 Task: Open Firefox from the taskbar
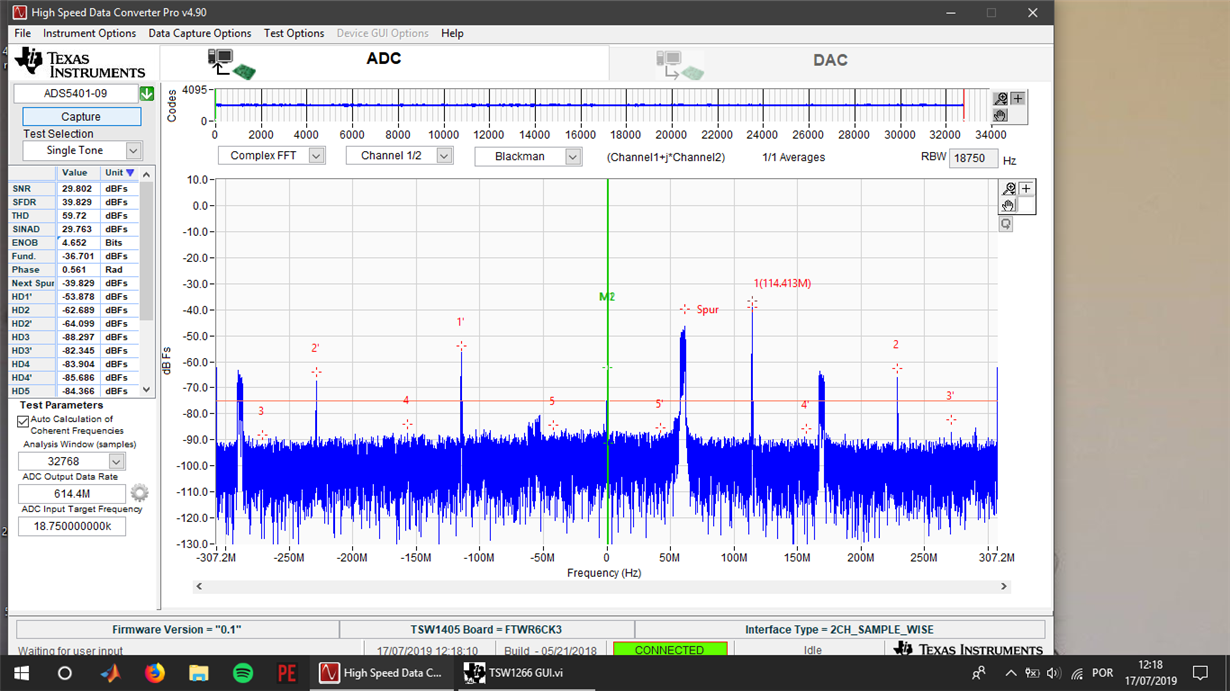point(154,673)
